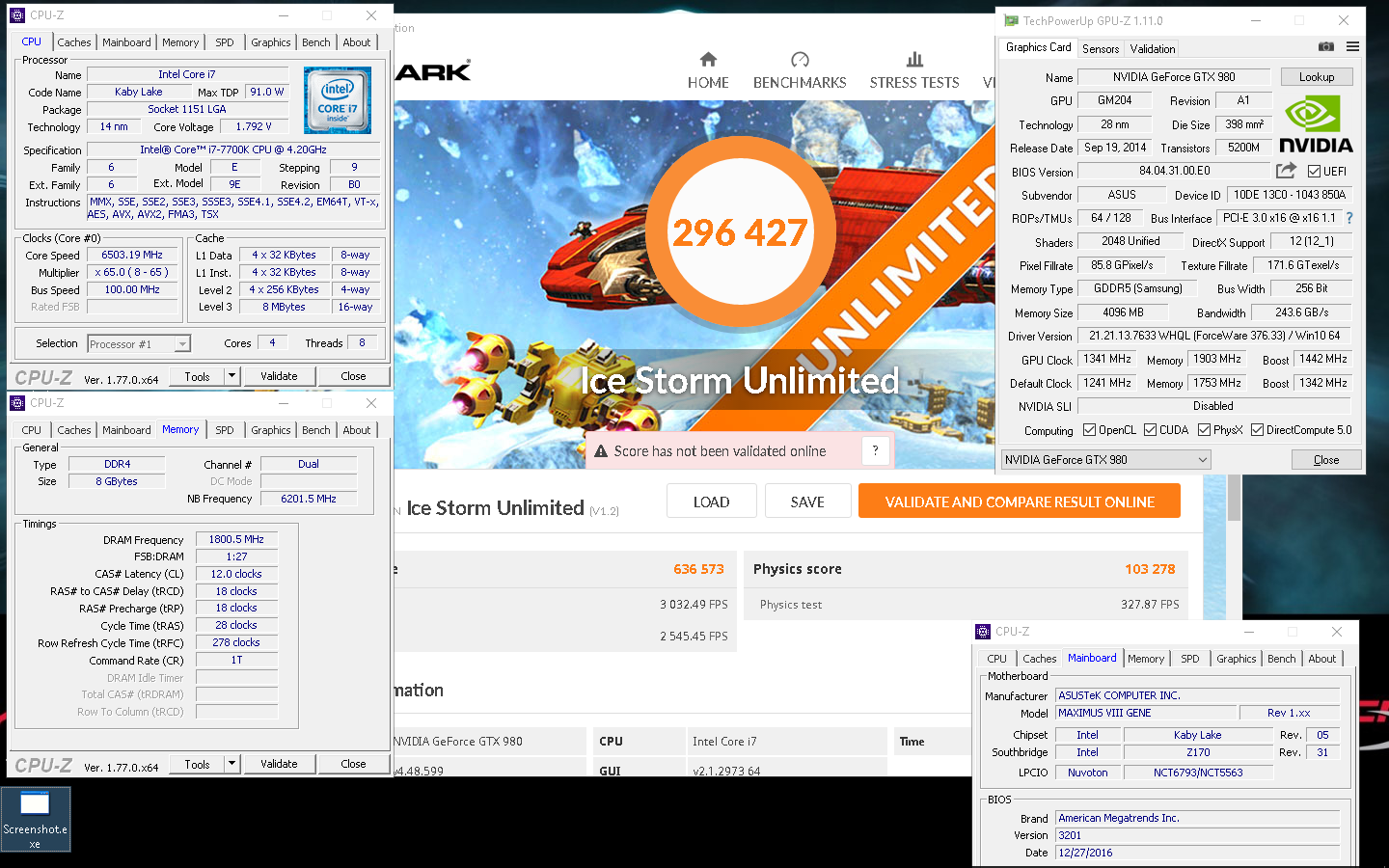Switch to Caches tab in top CPU-Z

(74, 42)
